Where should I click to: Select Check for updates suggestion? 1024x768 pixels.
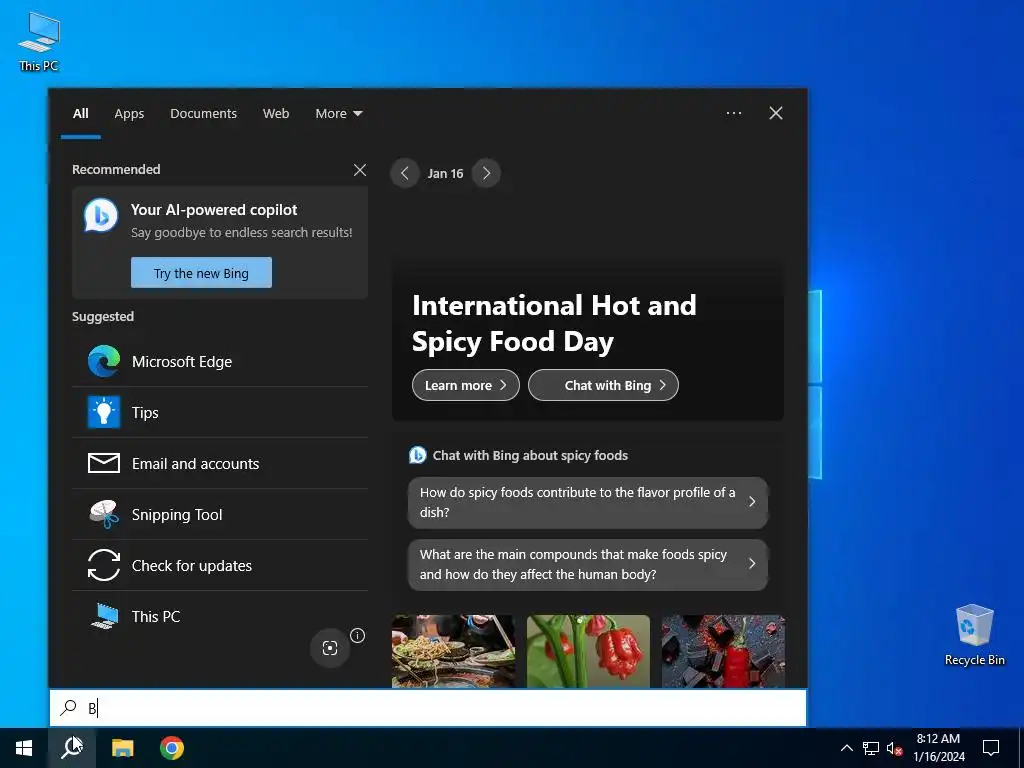[x=220, y=566]
